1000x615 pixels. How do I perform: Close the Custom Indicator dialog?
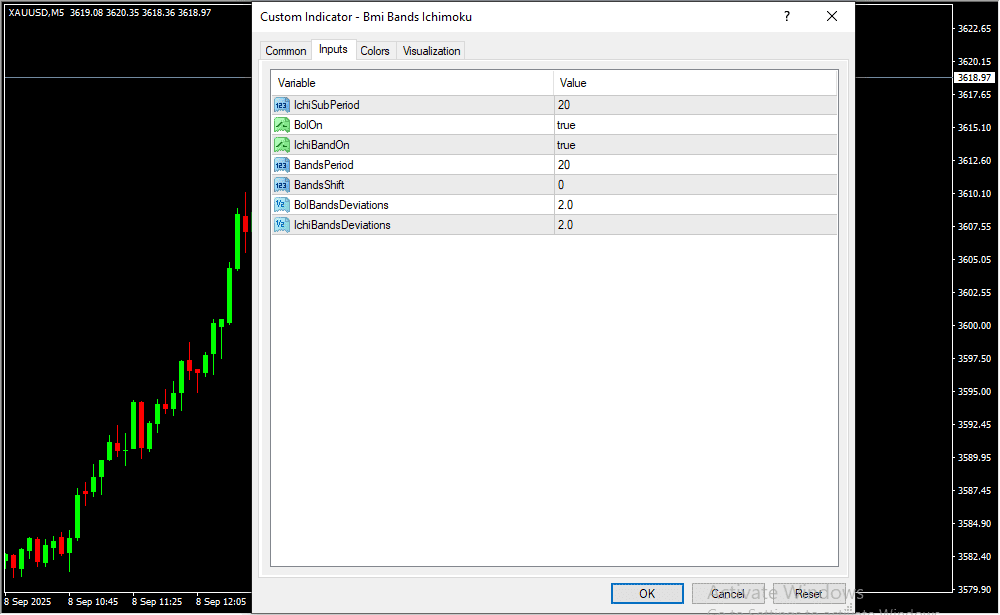[832, 17]
